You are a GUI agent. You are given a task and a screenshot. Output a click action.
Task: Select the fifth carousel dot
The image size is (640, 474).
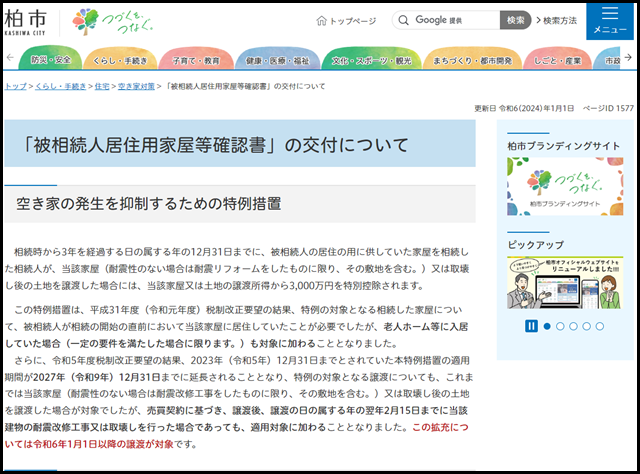pyautogui.click(x=600, y=326)
